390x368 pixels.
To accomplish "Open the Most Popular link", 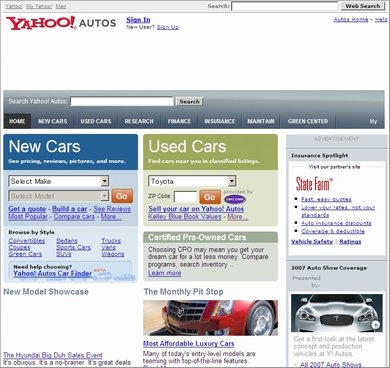I will 28,217.
